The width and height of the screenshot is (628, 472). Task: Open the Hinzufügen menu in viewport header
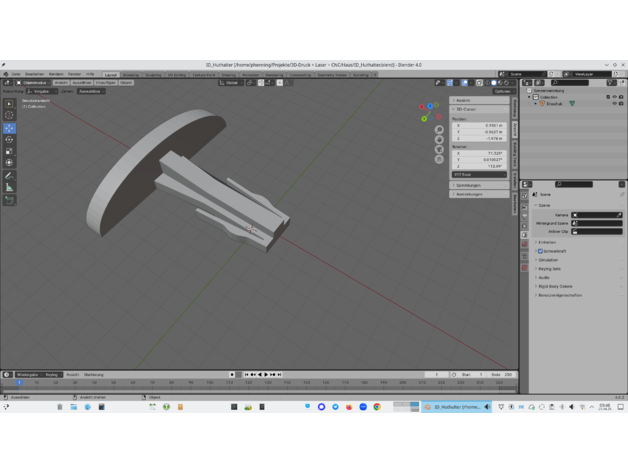pos(106,83)
